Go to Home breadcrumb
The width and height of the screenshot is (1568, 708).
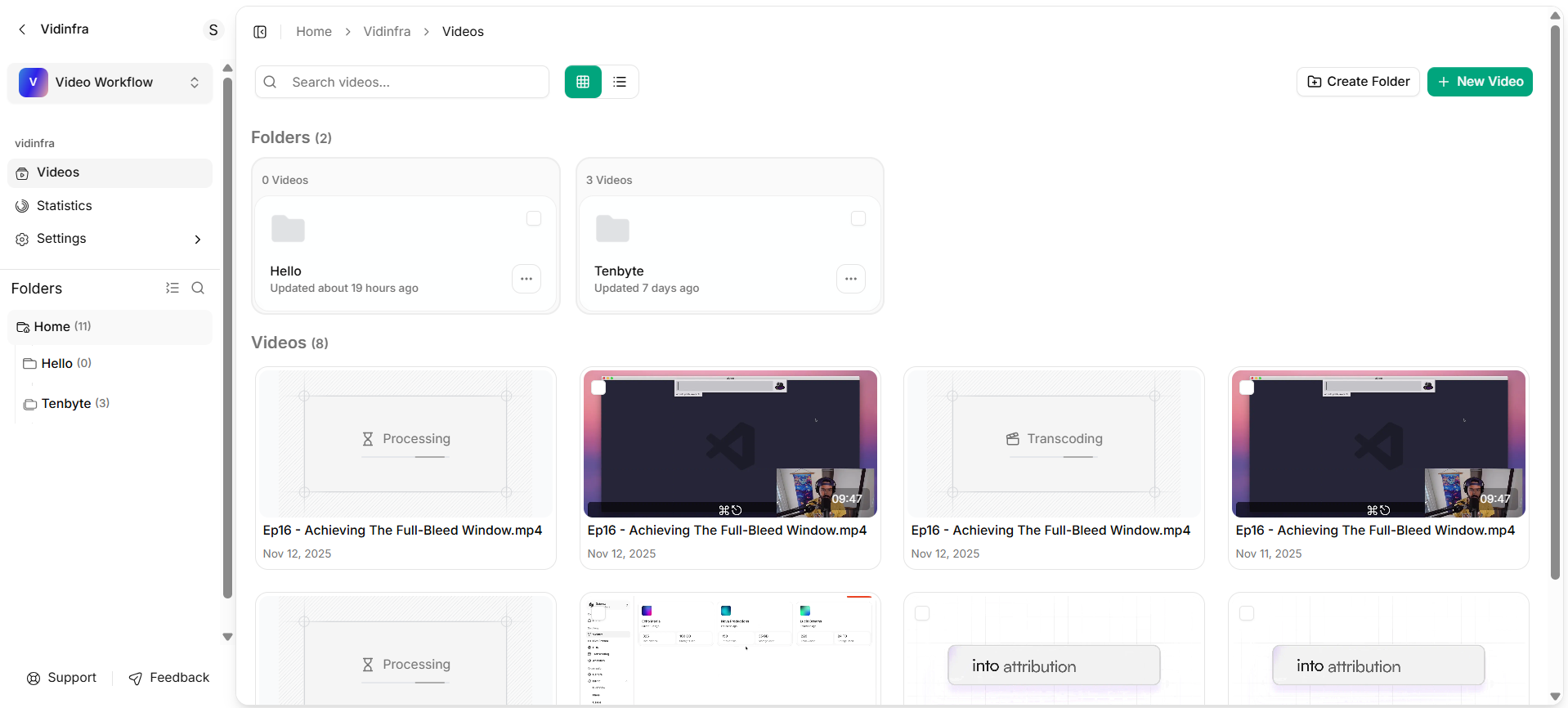(x=314, y=32)
